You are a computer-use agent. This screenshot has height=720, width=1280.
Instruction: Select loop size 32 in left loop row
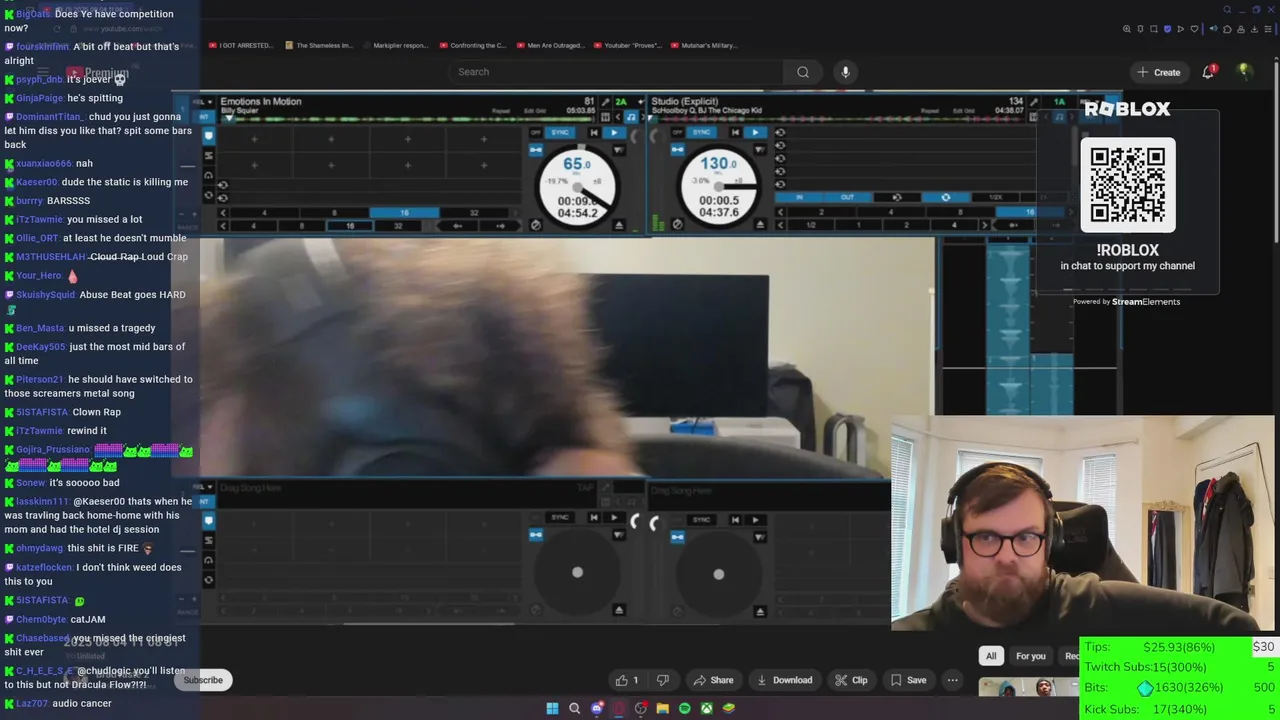click(x=473, y=213)
